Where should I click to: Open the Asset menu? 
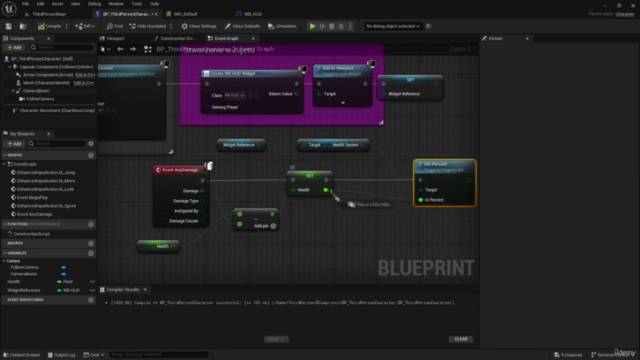pos(57,4)
